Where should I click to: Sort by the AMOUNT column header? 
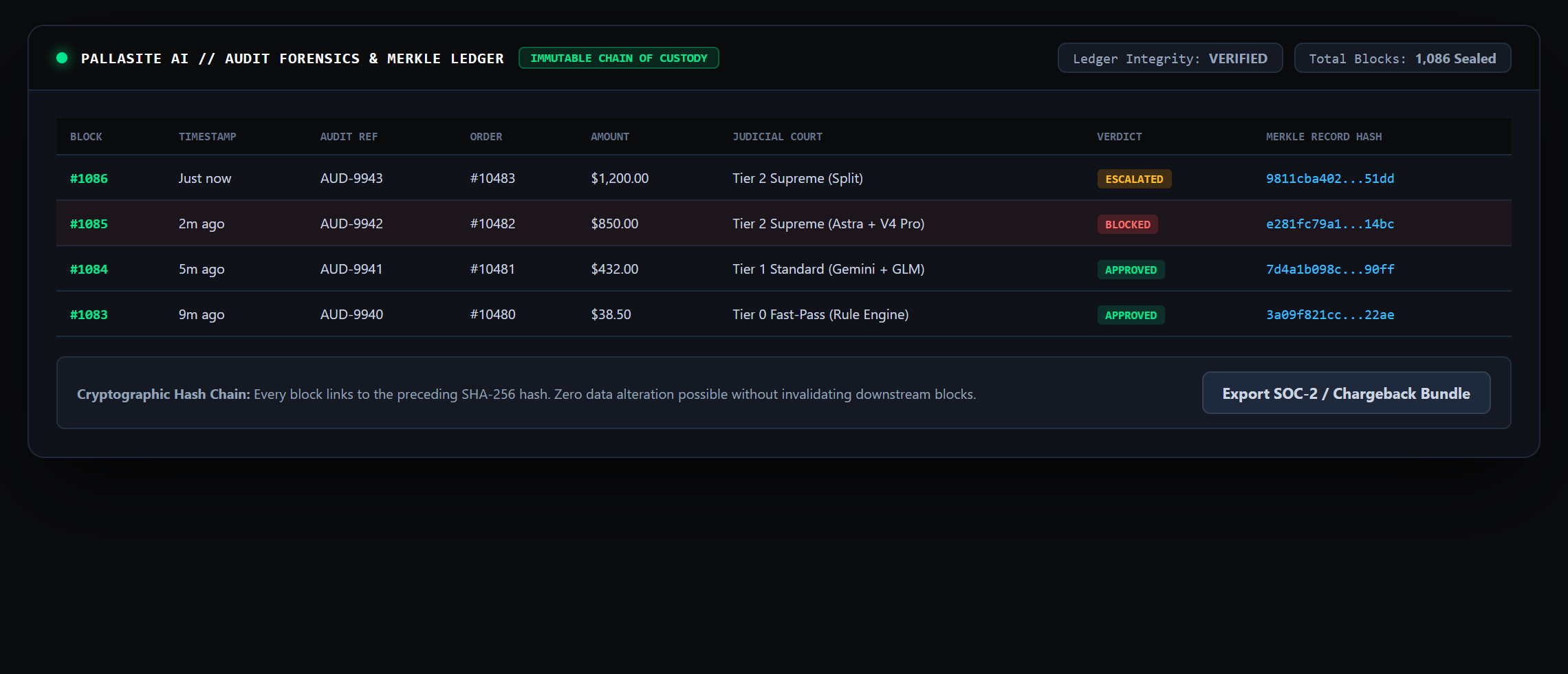(609, 137)
